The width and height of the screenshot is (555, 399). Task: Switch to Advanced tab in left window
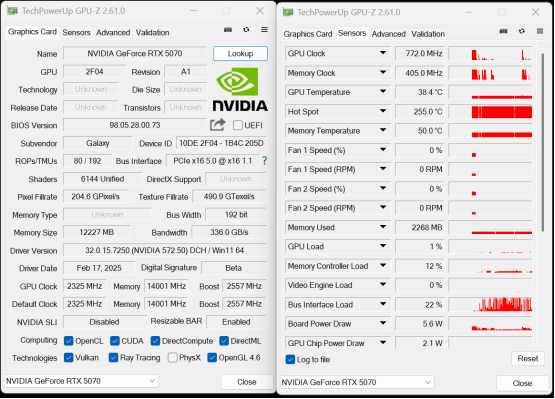tap(113, 33)
